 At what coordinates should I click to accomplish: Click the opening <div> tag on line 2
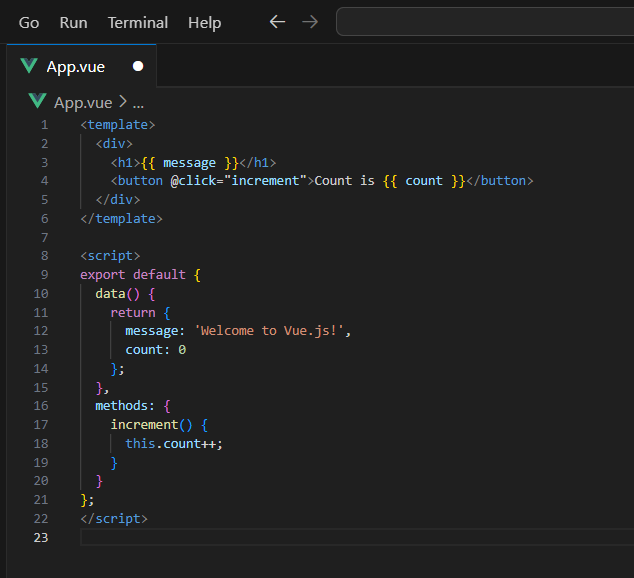coord(114,143)
